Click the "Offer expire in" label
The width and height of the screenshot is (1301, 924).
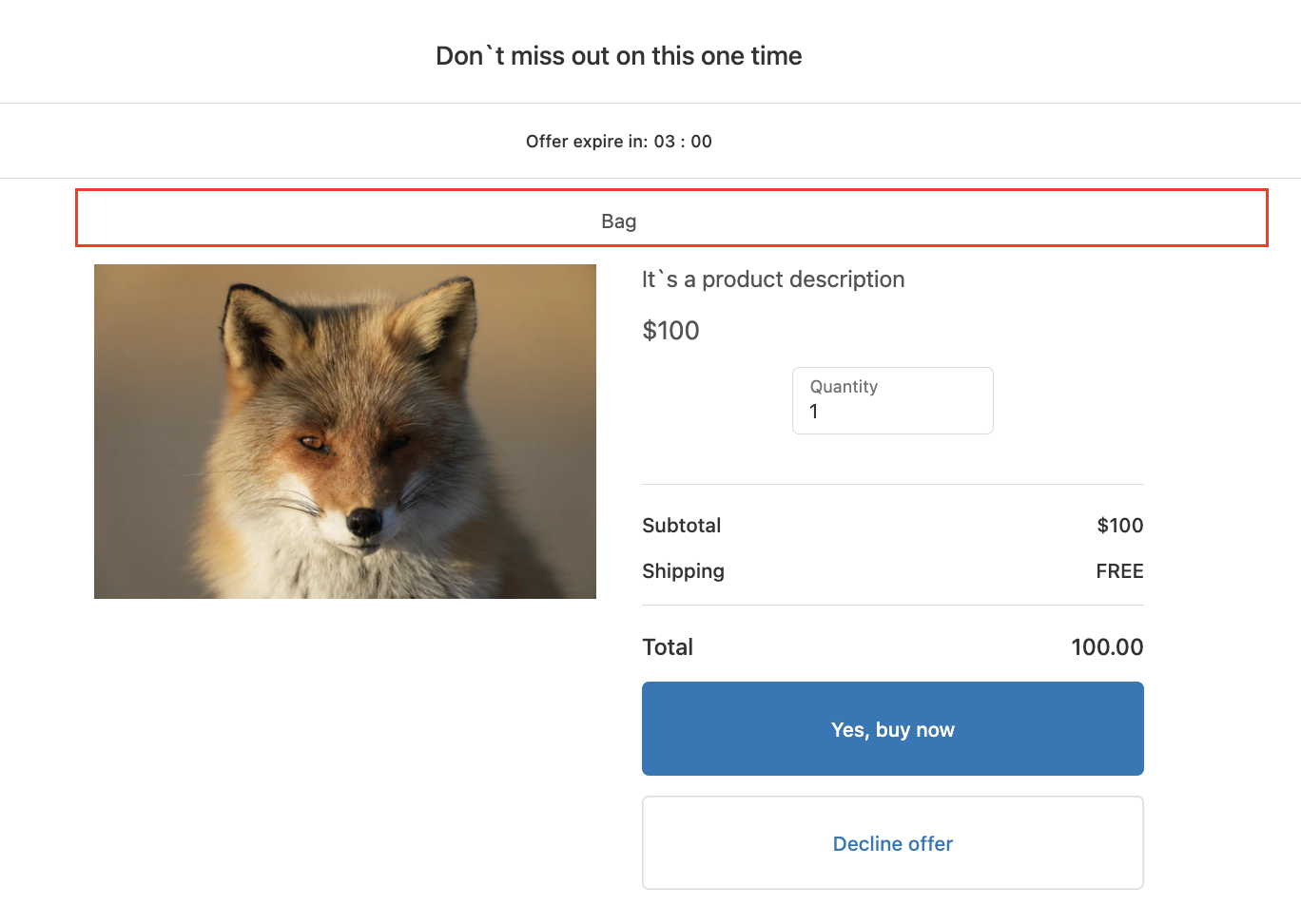click(586, 142)
